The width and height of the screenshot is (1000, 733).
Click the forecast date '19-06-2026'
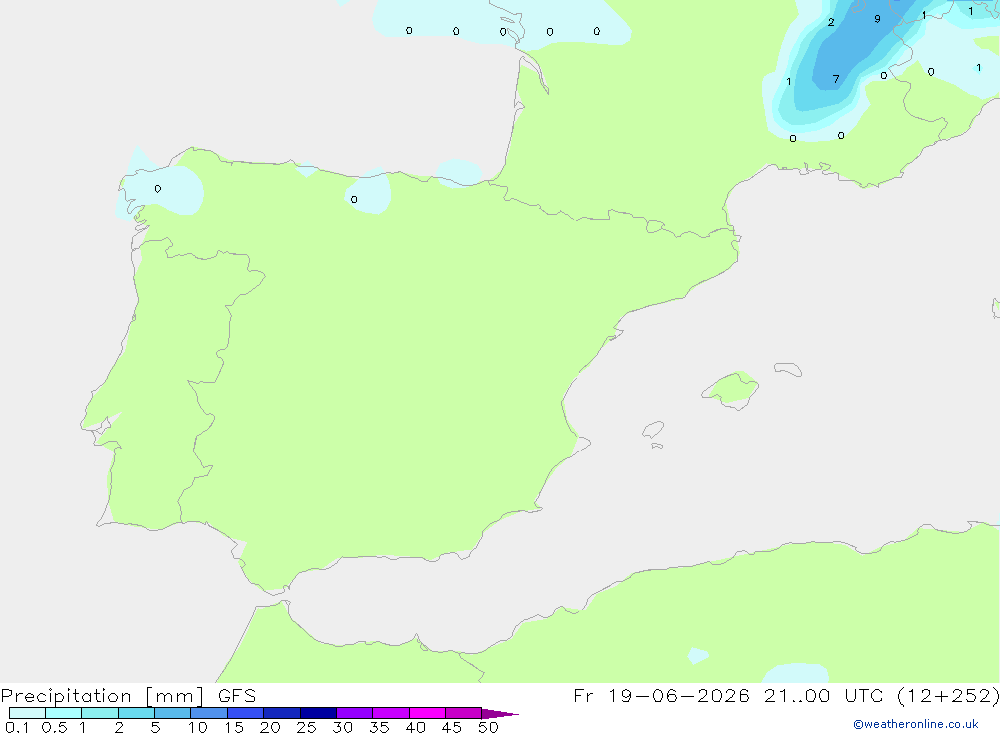click(x=679, y=695)
